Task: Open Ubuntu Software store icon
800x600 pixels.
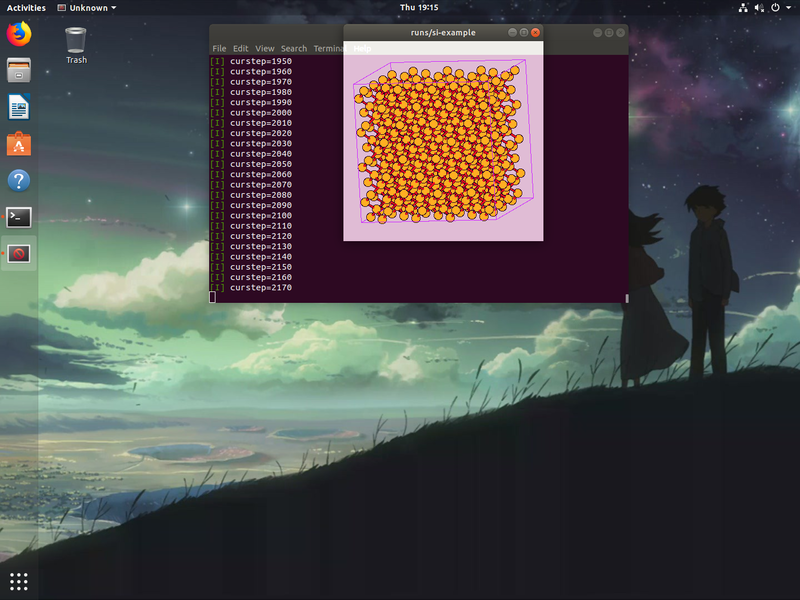Action: click(x=19, y=144)
